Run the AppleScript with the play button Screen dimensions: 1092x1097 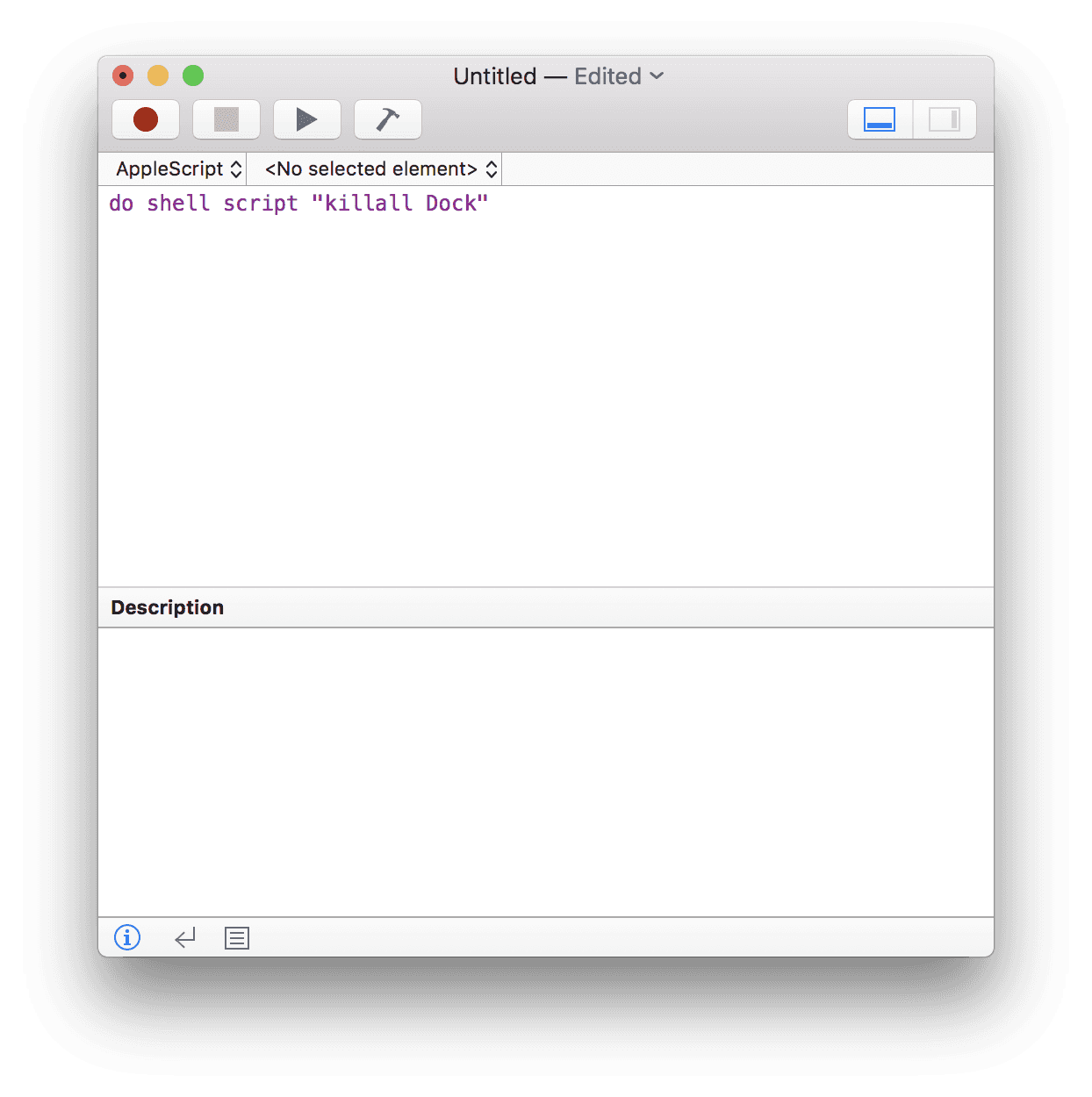point(306,119)
